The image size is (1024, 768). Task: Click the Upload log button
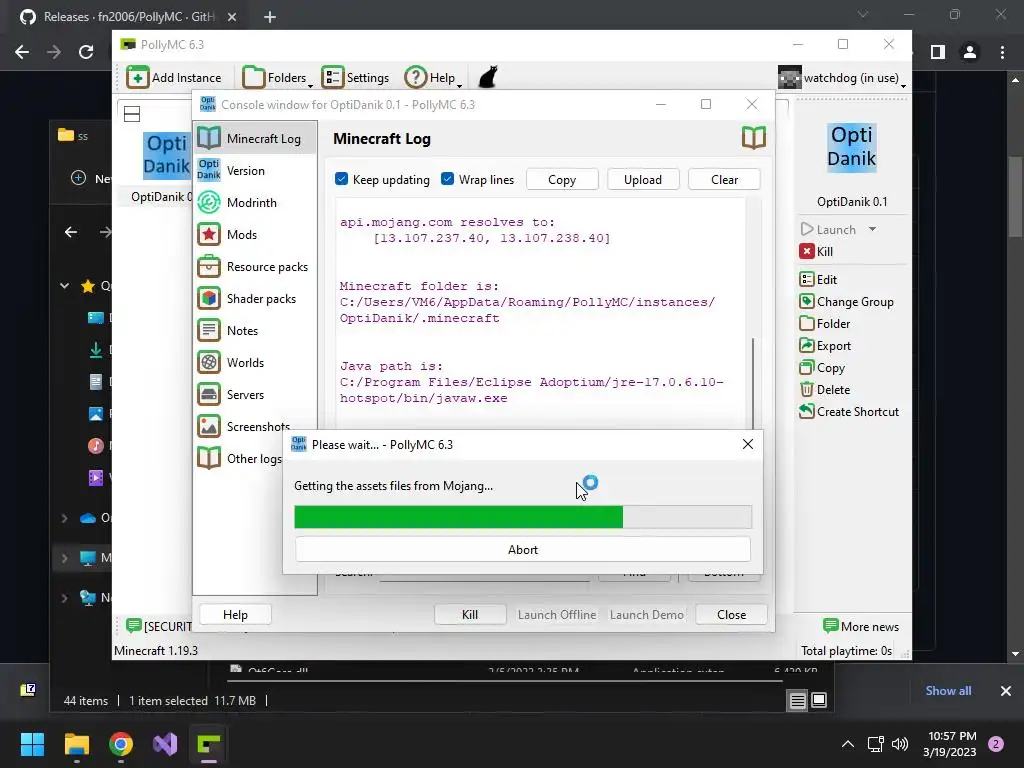pyautogui.click(x=643, y=180)
